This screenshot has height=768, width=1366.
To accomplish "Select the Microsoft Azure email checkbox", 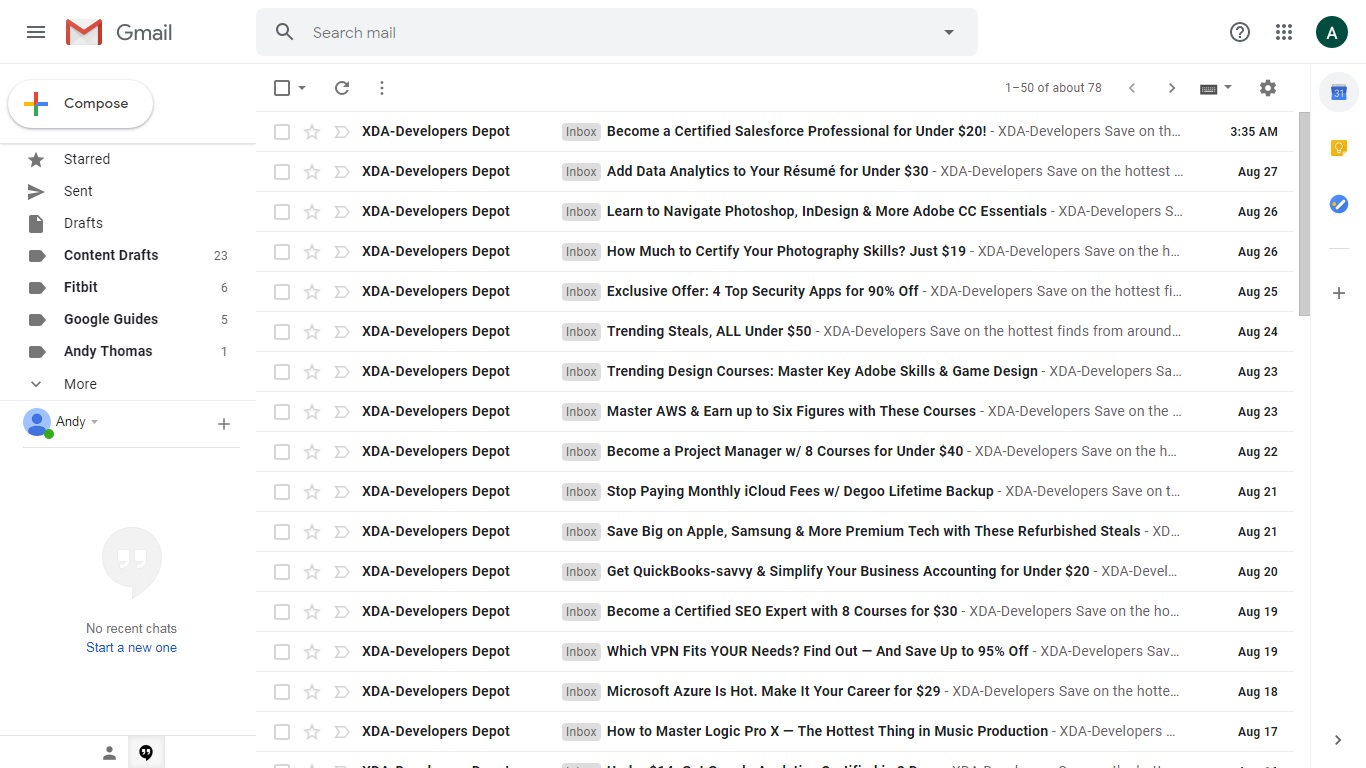I will tap(282, 691).
